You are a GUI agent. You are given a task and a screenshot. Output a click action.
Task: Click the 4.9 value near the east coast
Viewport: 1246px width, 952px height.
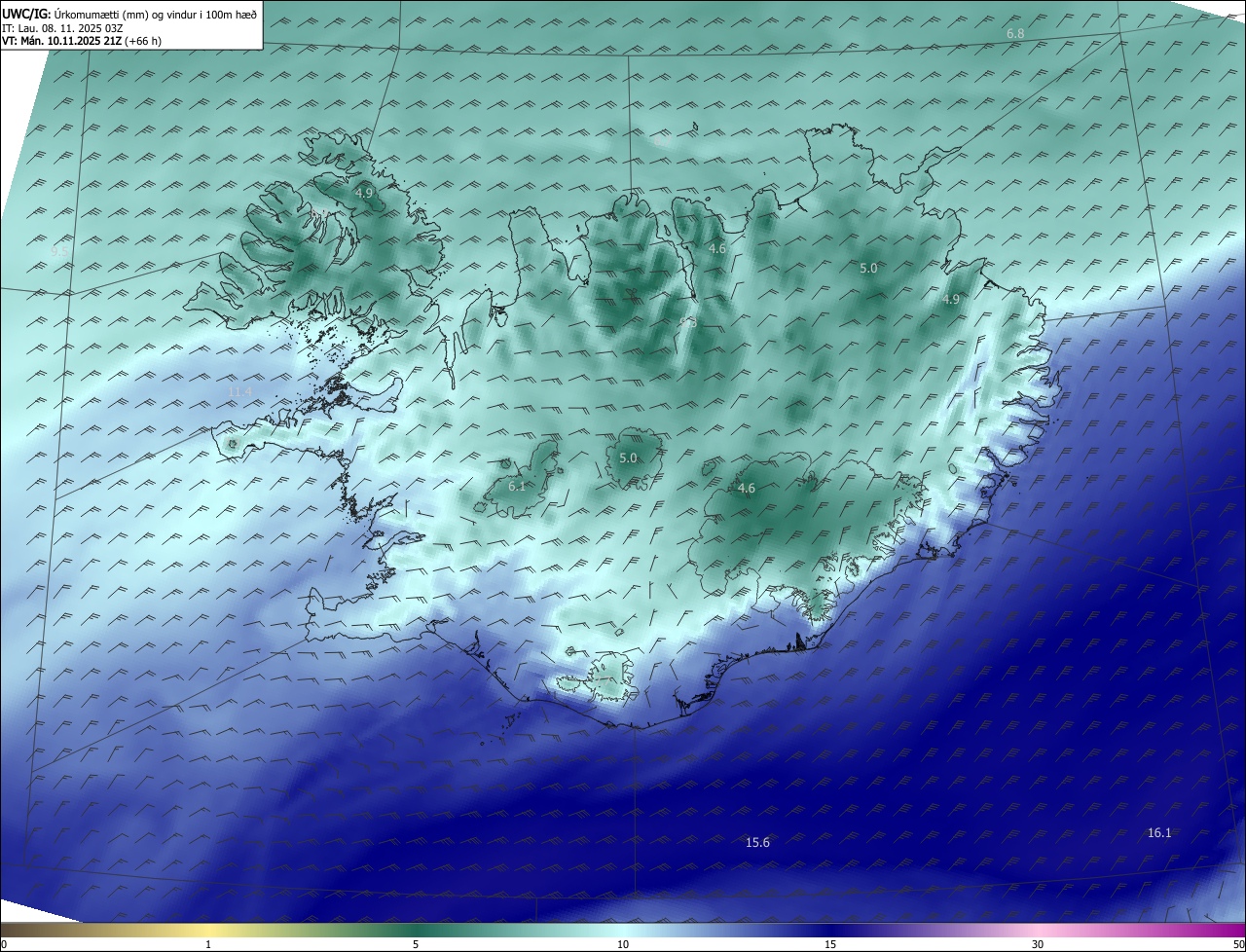click(951, 300)
